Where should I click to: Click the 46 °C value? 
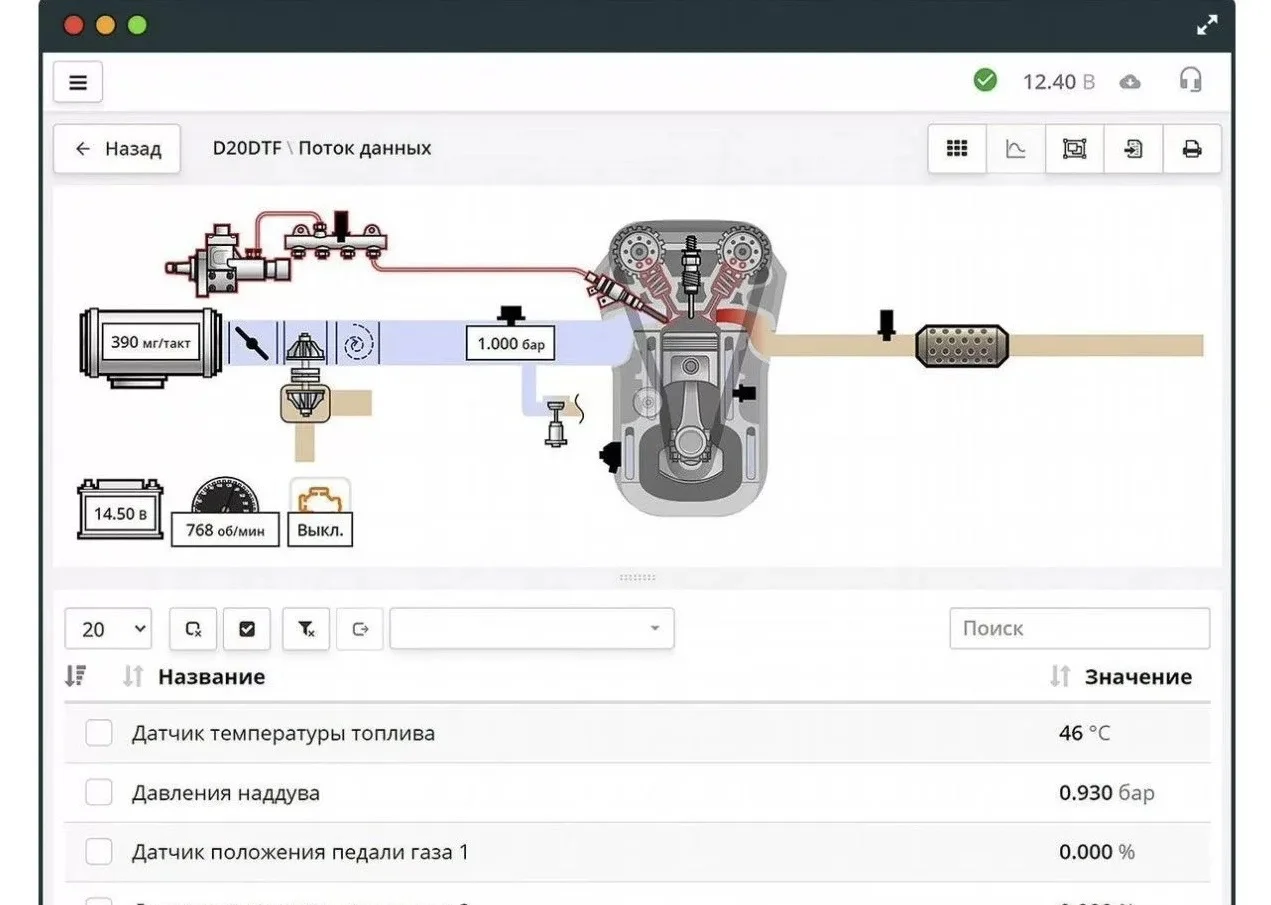tap(1084, 733)
